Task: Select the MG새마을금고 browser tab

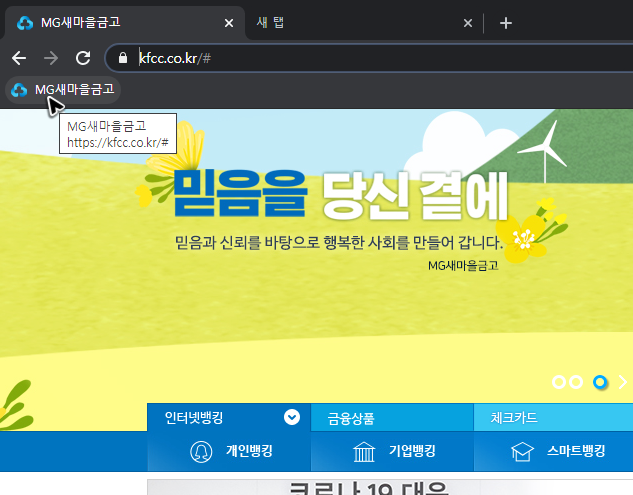Action: [124, 23]
